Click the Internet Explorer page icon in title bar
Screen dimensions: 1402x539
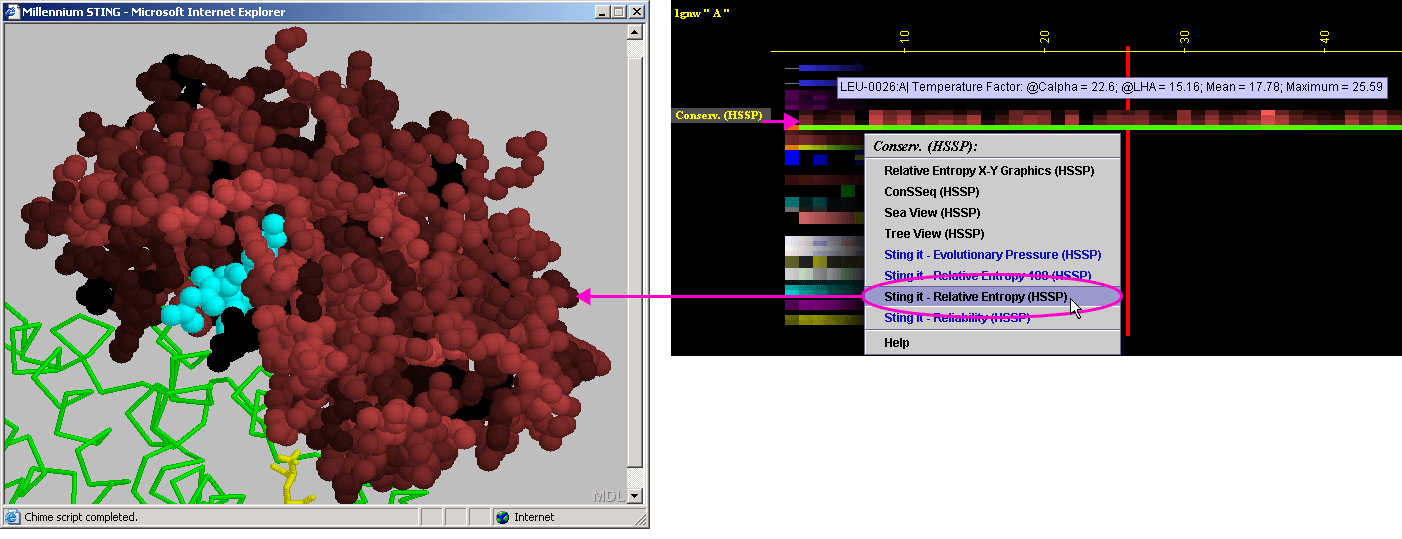tap(12, 12)
